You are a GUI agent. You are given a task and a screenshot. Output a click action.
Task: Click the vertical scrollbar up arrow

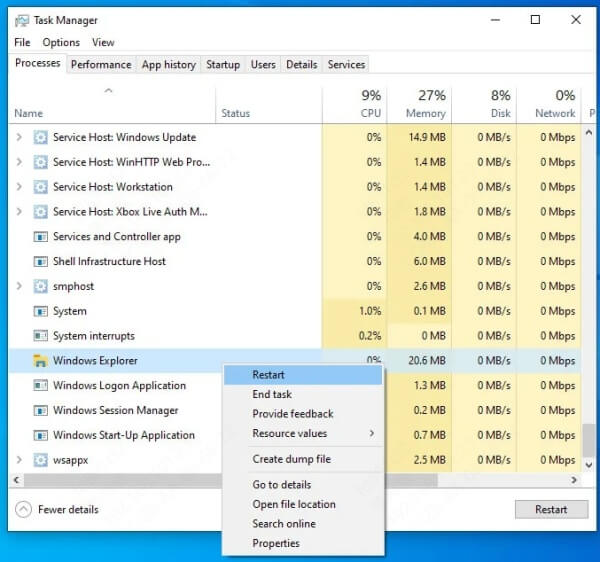coord(589,133)
